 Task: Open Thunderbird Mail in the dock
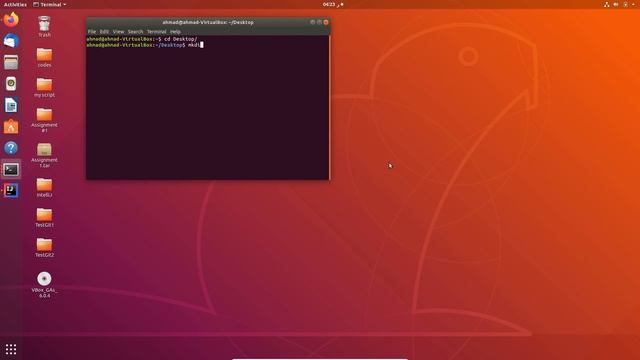click(11, 41)
